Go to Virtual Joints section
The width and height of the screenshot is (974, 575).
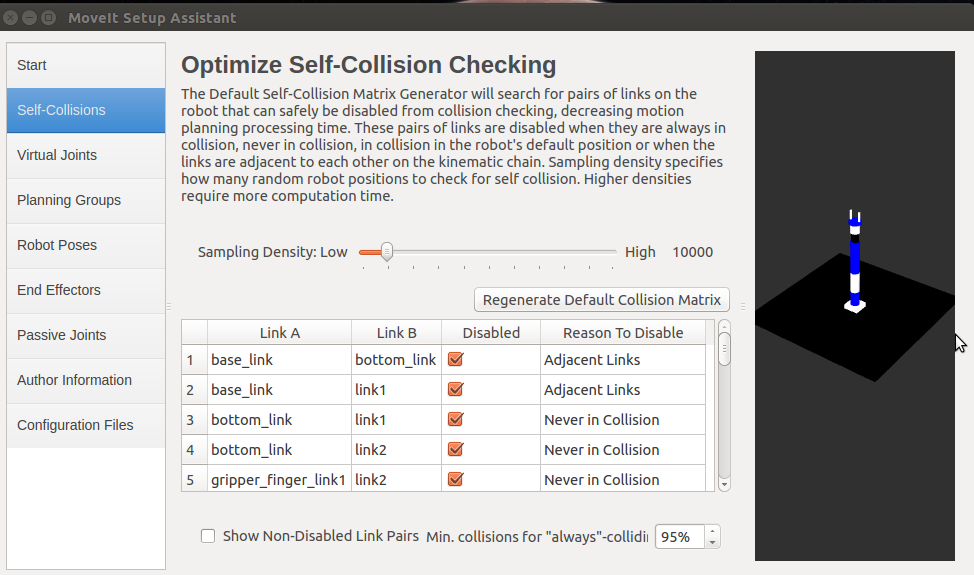(x=86, y=155)
